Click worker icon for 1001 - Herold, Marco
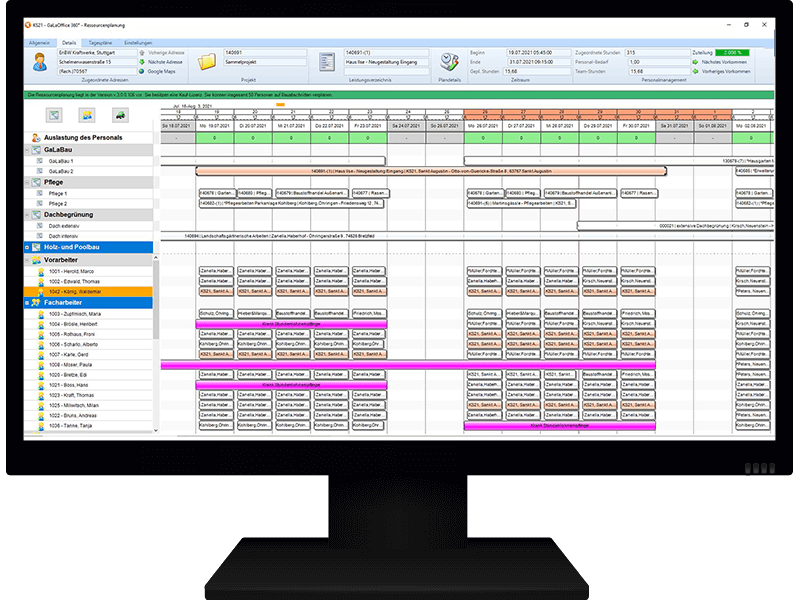Image resolution: width=800 pixels, height=600 pixels. [41, 271]
